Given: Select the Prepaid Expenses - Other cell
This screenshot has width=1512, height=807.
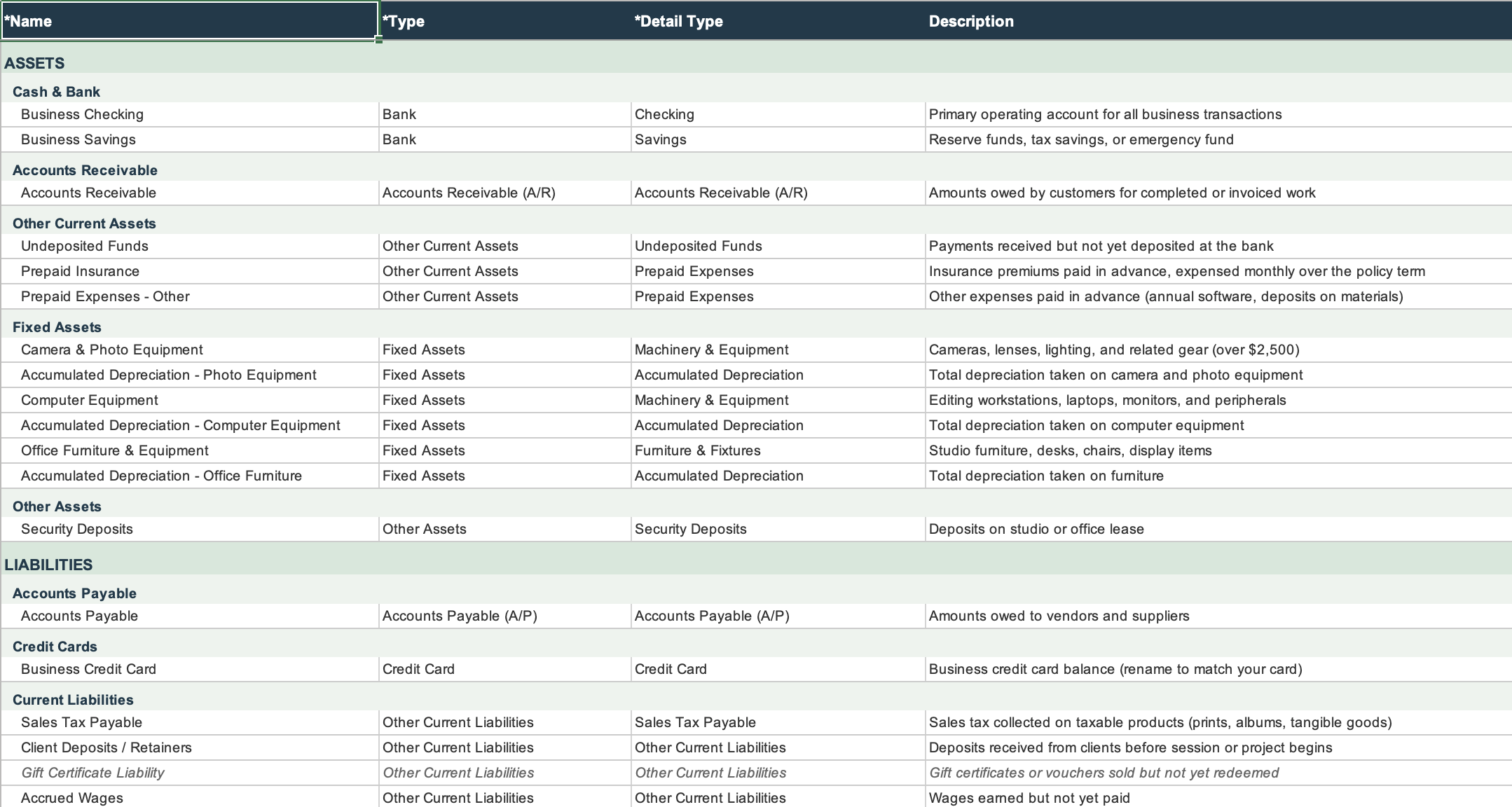Looking at the screenshot, I should [190, 296].
